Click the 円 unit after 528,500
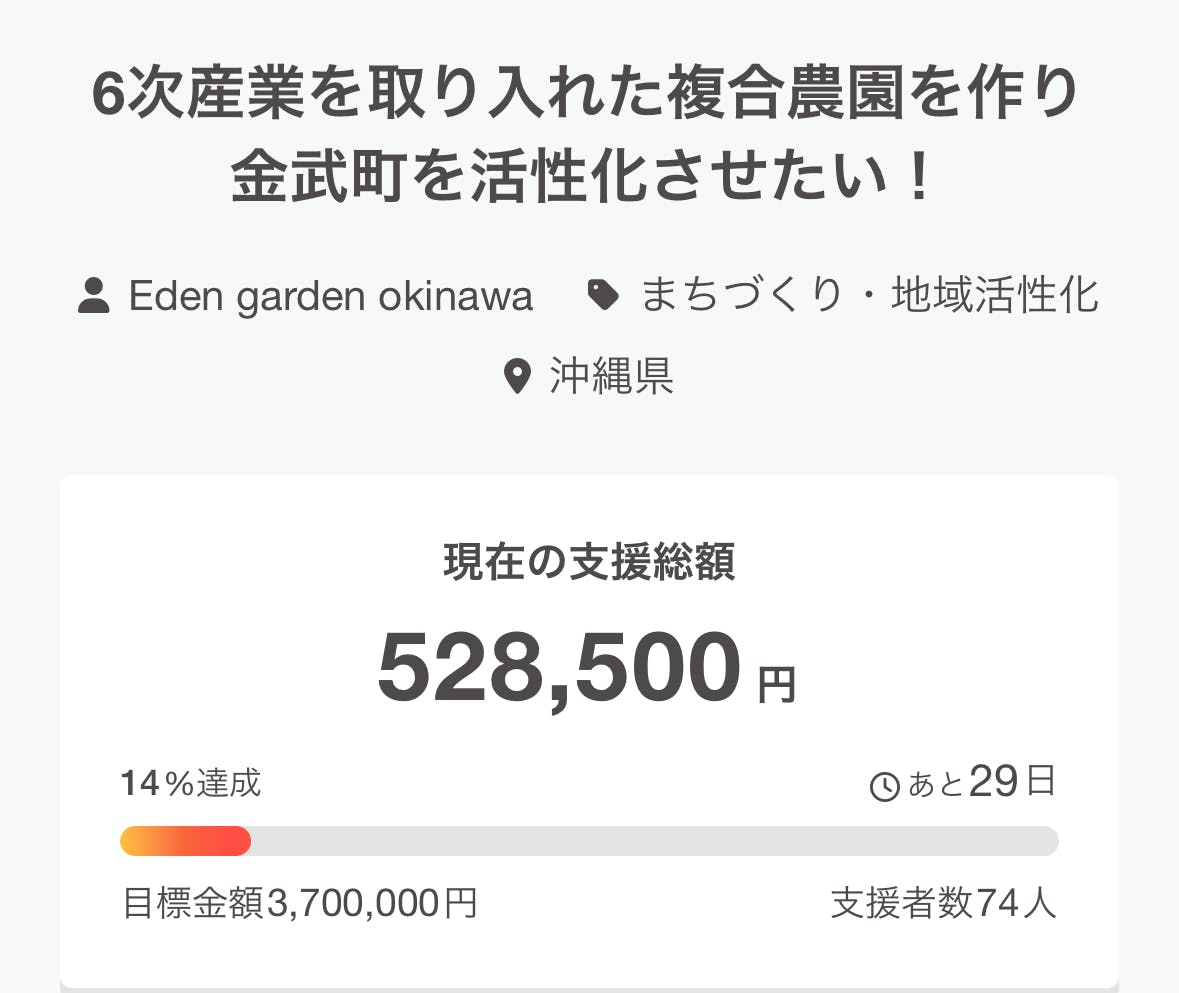This screenshot has width=1179, height=993. [x=777, y=685]
